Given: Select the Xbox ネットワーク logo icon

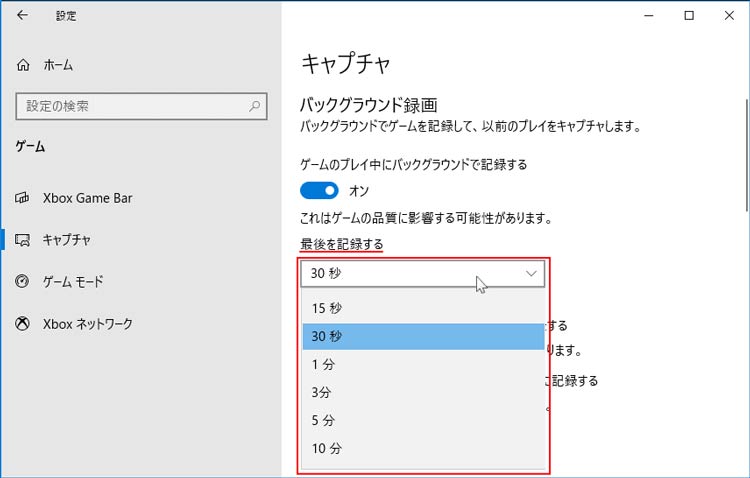Looking at the screenshot, I should coord(22,324).
